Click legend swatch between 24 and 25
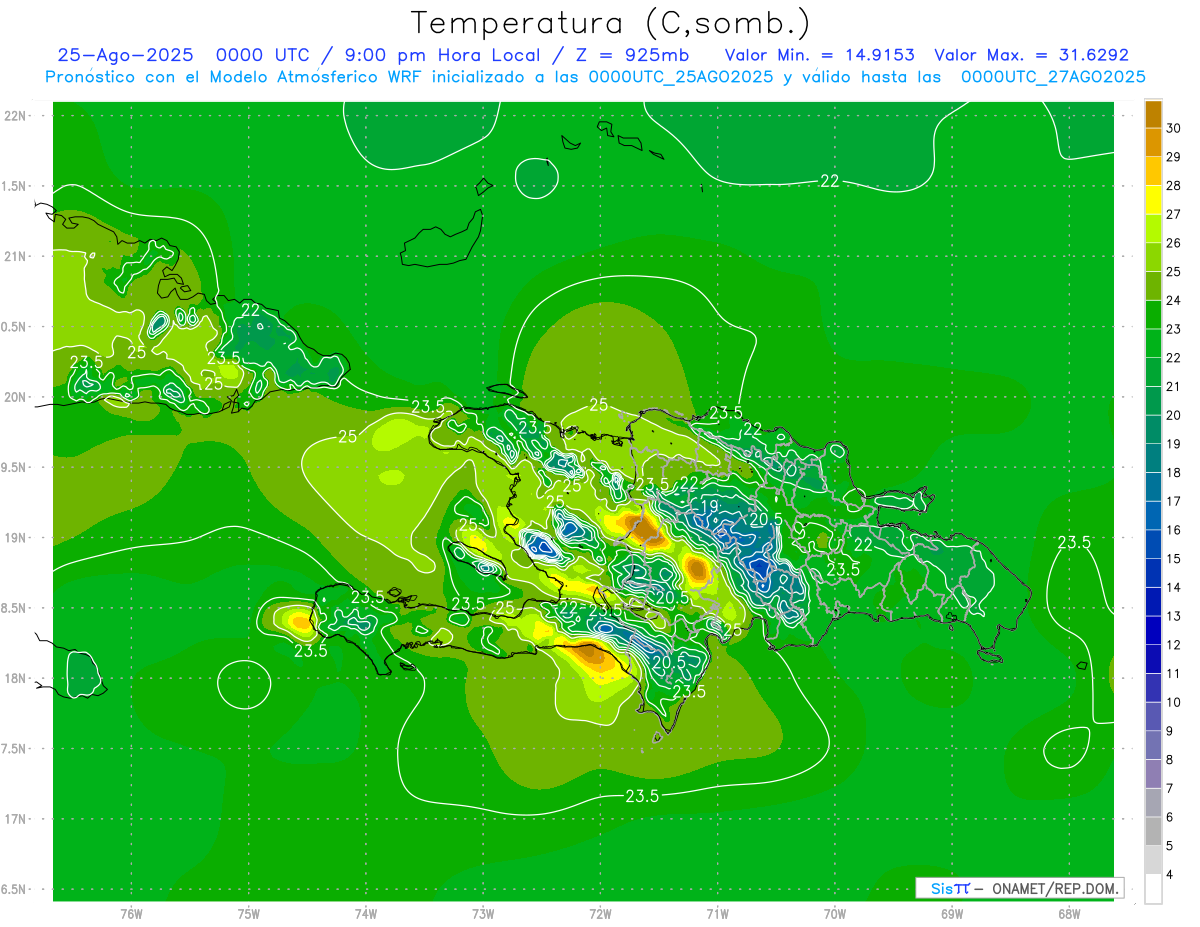Screen dimensions: 1200x927 click(1153, 286)
